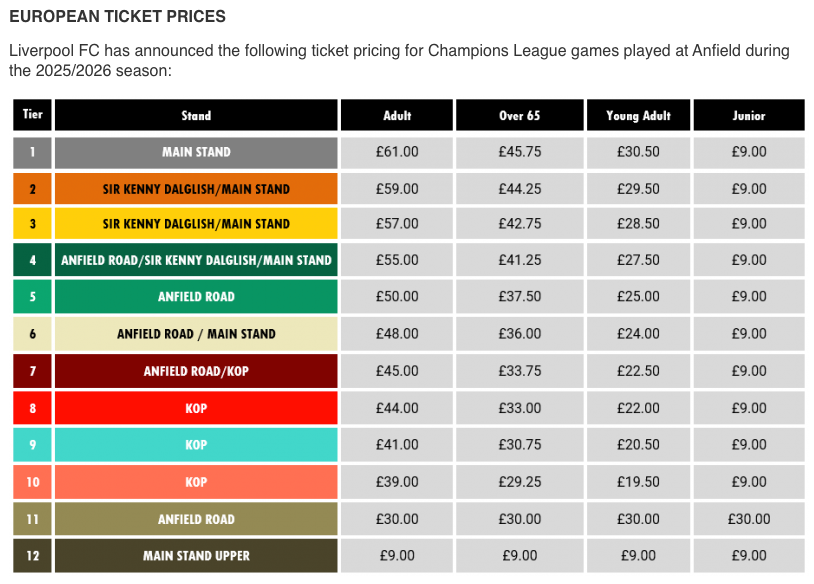Select the Adult column header
814x584 pixels.
pyautogui.click(x=397, y=115)
